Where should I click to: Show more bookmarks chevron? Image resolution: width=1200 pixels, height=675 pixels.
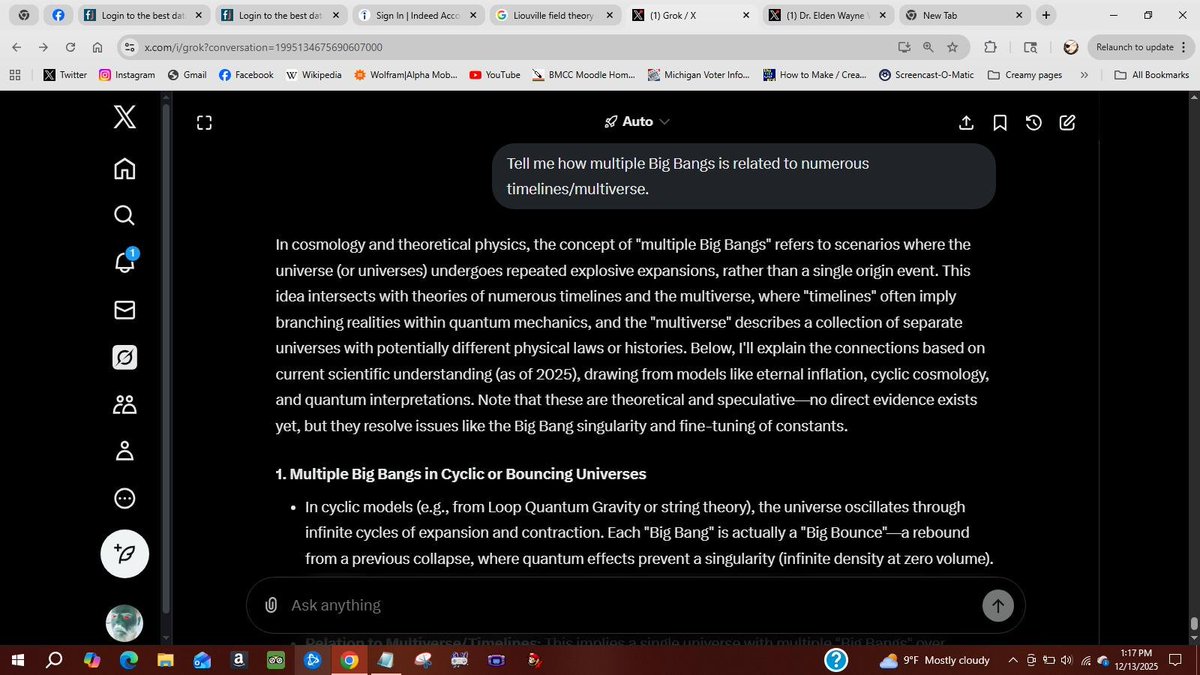tap(1084, 75)
